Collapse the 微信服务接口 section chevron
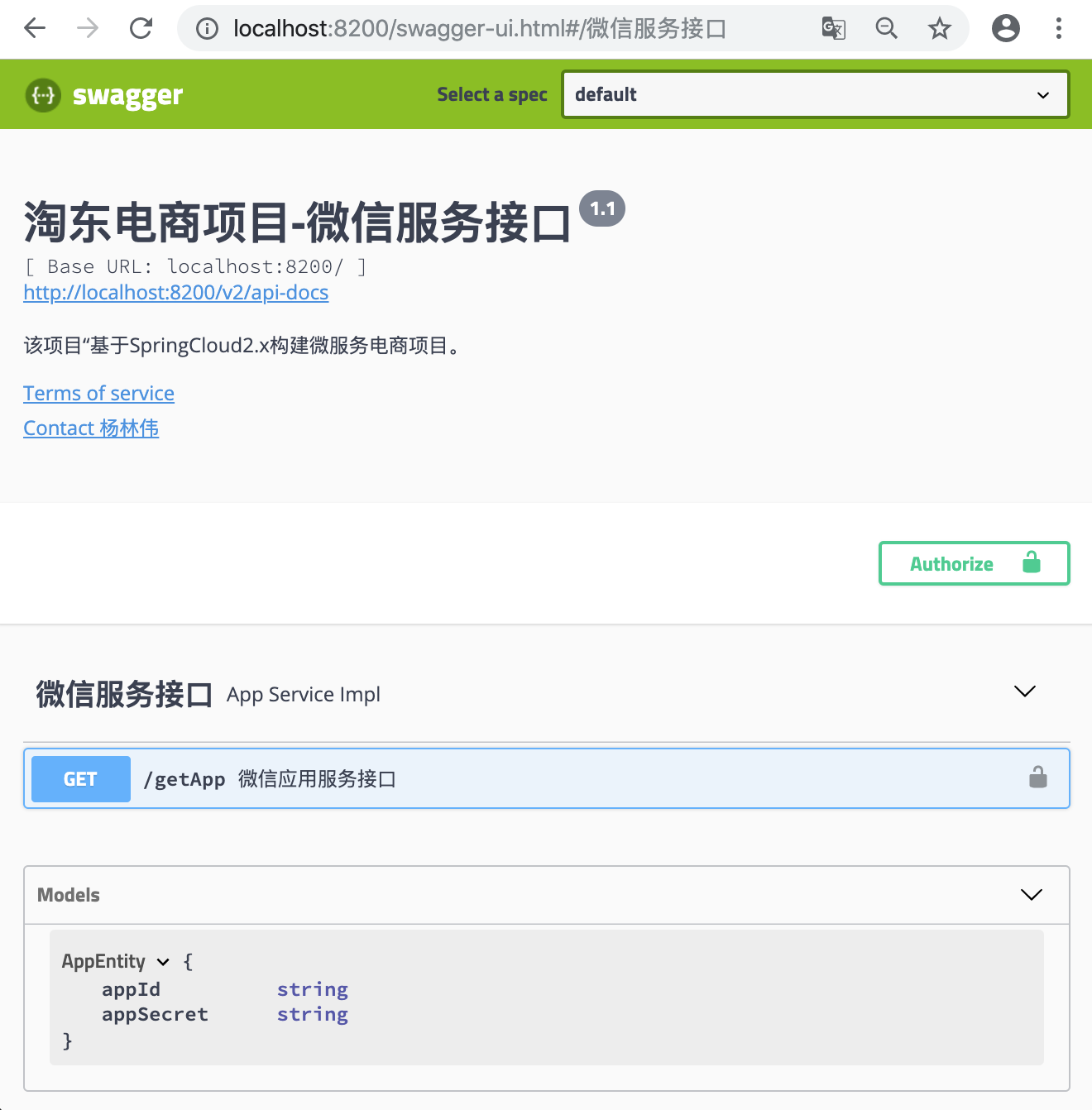The height and width of the screenshot is (1110, 1092). pyautogui.click(x=1024, y=691)
